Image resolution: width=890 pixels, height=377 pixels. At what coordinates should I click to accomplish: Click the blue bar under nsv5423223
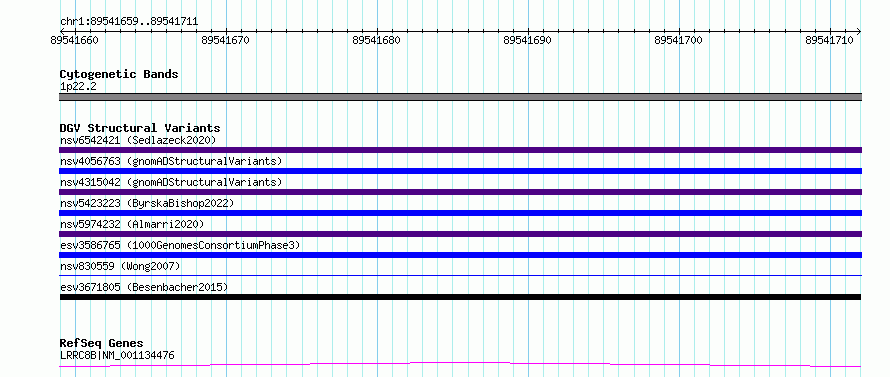460,213
